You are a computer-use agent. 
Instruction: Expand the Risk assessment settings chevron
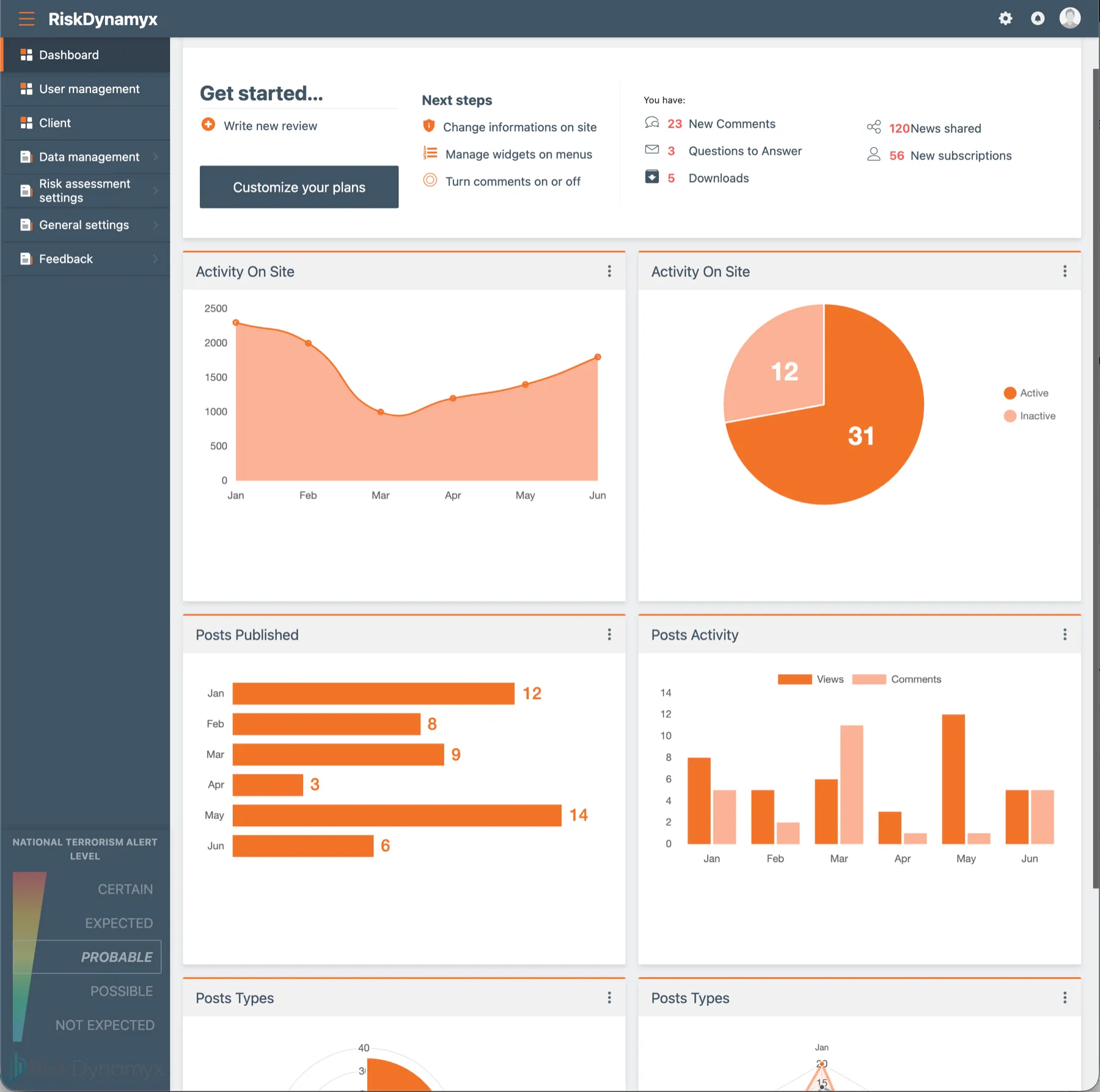coord(155,191)
